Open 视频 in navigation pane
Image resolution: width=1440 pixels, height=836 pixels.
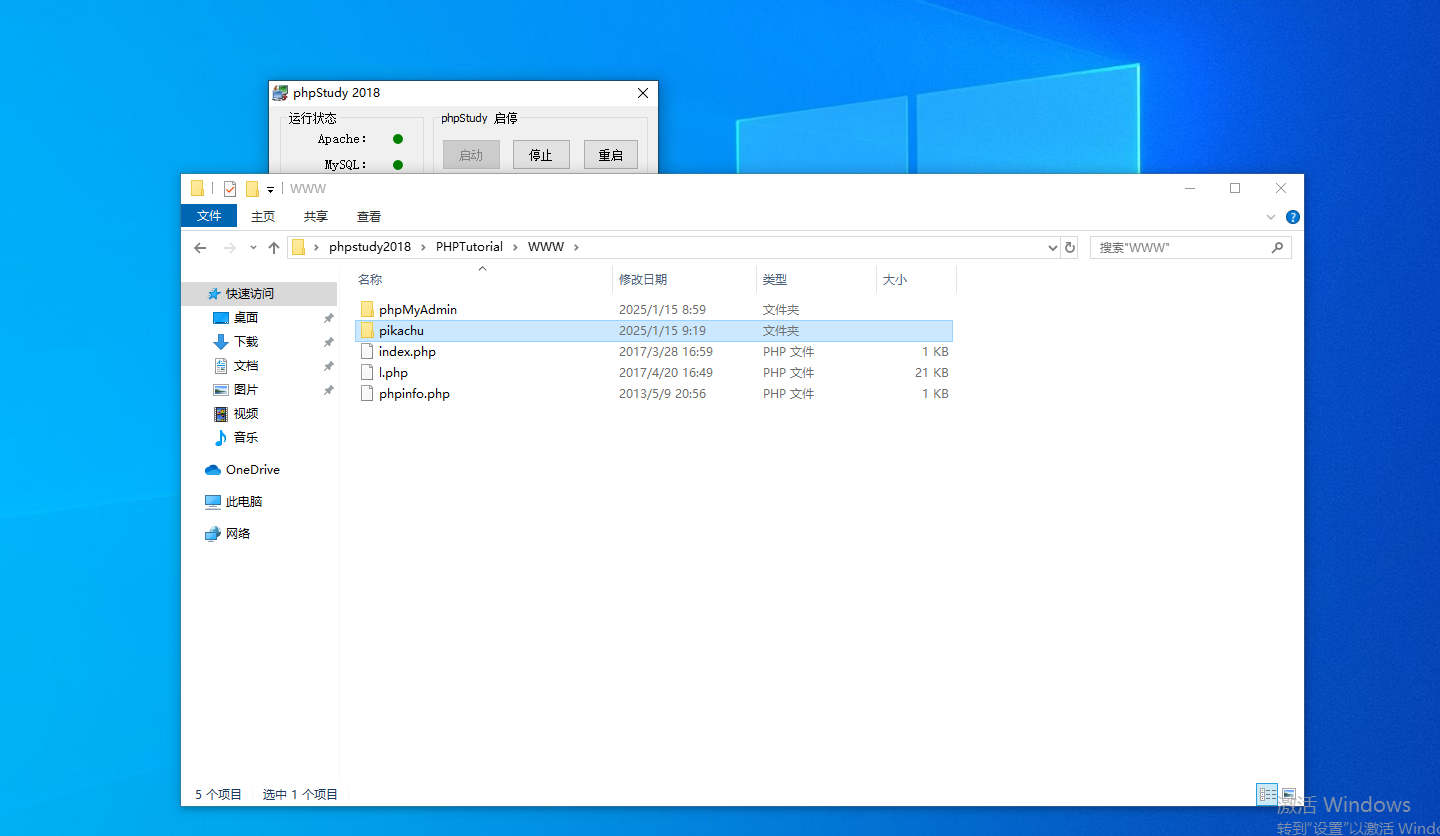(246, 413)
